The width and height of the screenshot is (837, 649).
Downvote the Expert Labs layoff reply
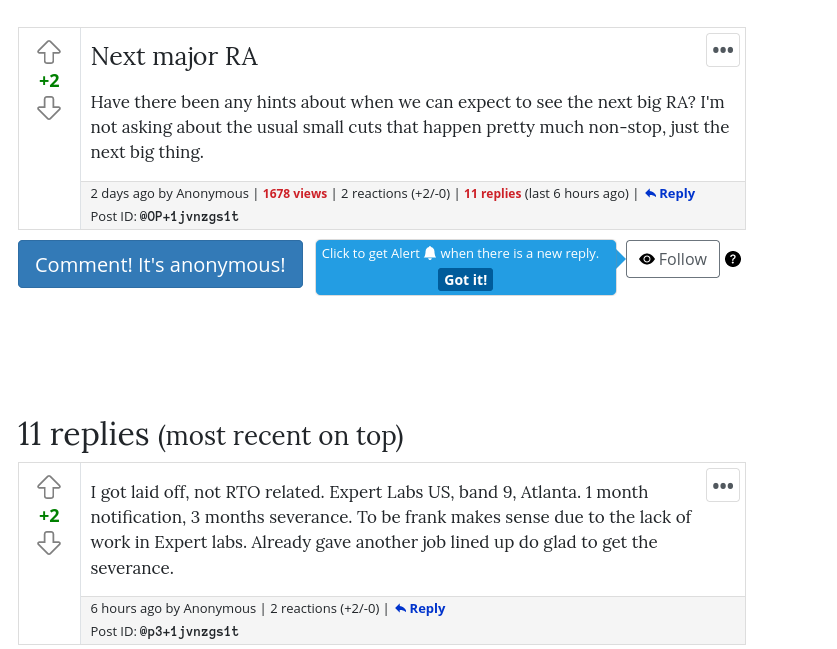(49, 543)
